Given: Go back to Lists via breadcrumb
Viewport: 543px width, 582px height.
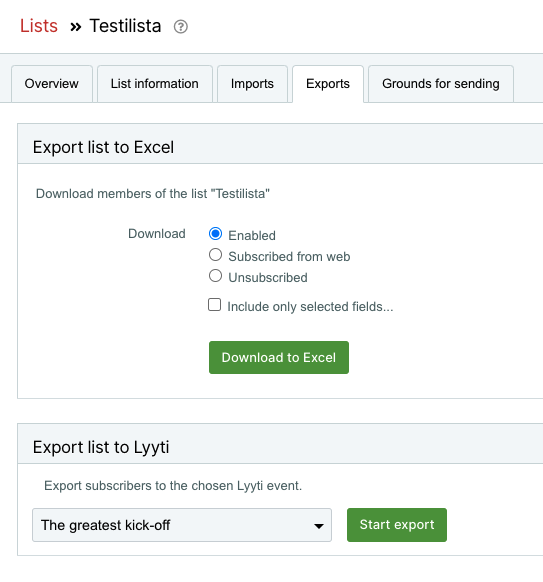Looking at the screenshot, I should tap(39, 26).
